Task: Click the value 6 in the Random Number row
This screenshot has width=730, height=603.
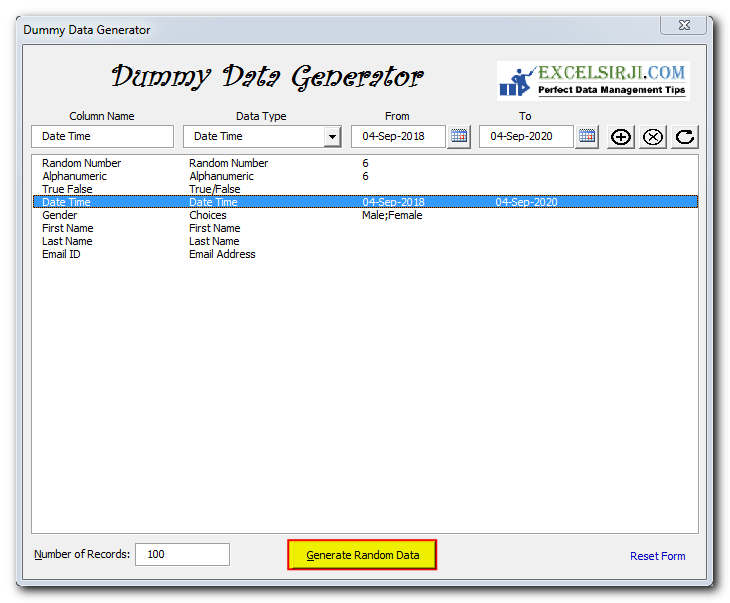Action: pyautogui.click(x=365, y=163)
